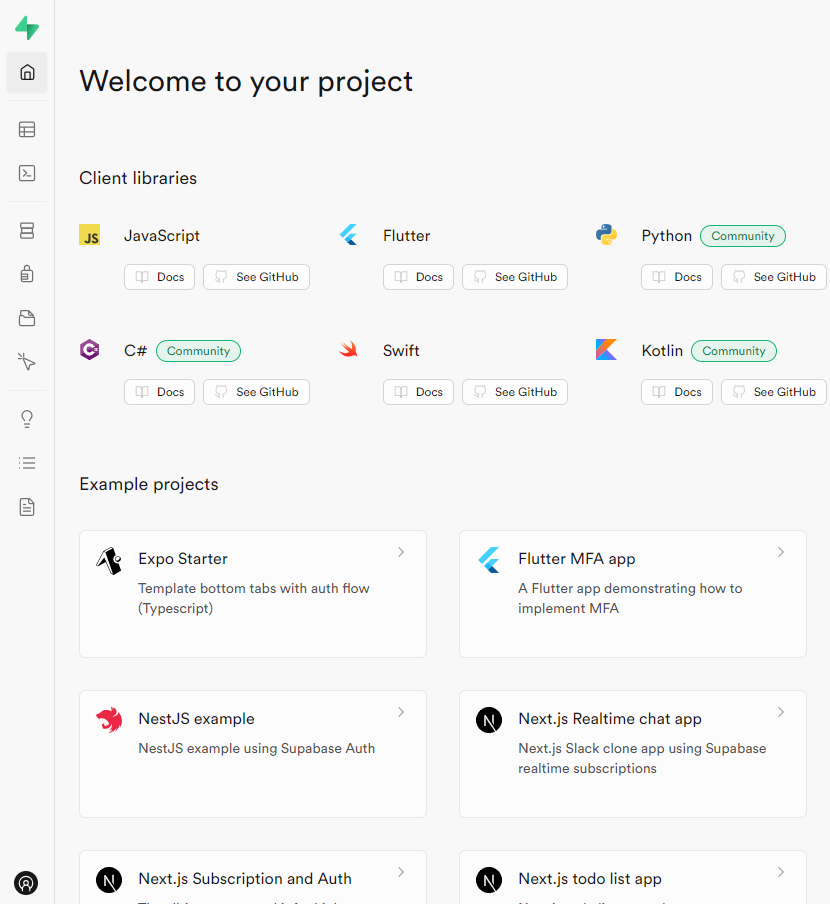Click See GitHub for C# library
Image resolution: width=830 pixels, height=904 pixels.
tap(256, 392)
